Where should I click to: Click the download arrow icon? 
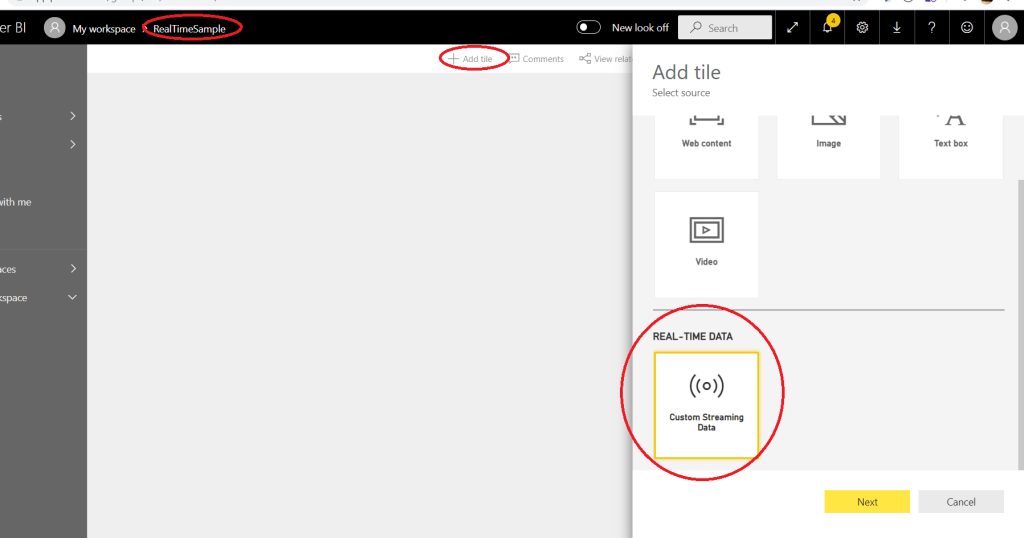897,28
